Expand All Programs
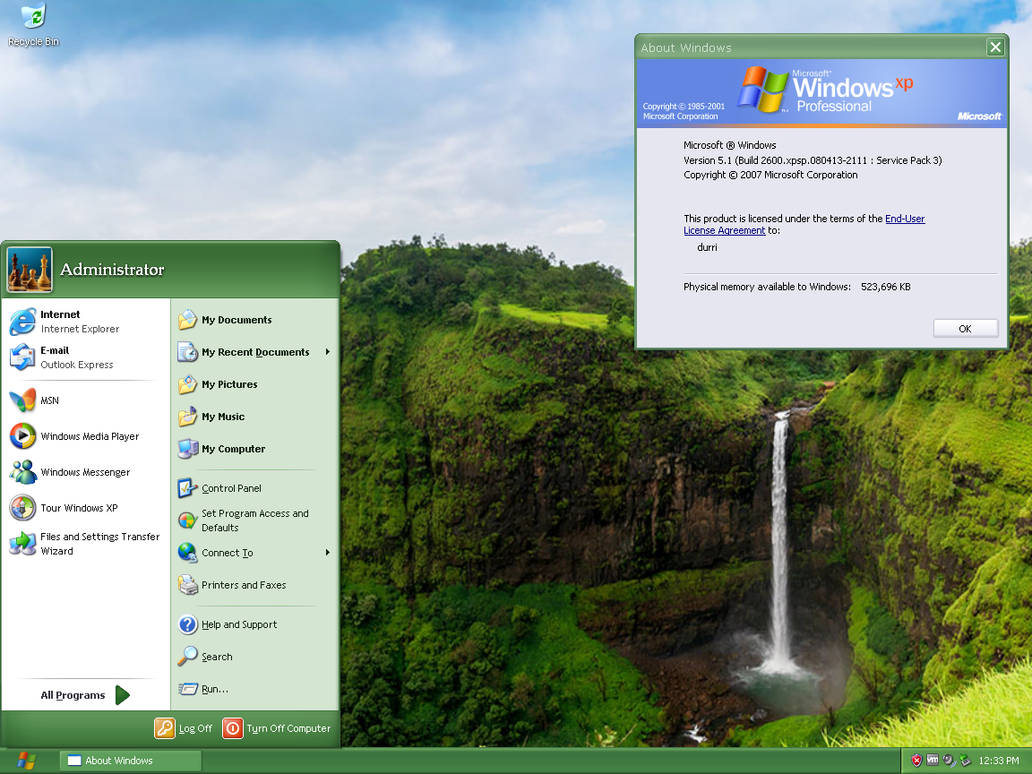Image resolution: width=1032 pixels, height=774 pixels. click(72, 694)
